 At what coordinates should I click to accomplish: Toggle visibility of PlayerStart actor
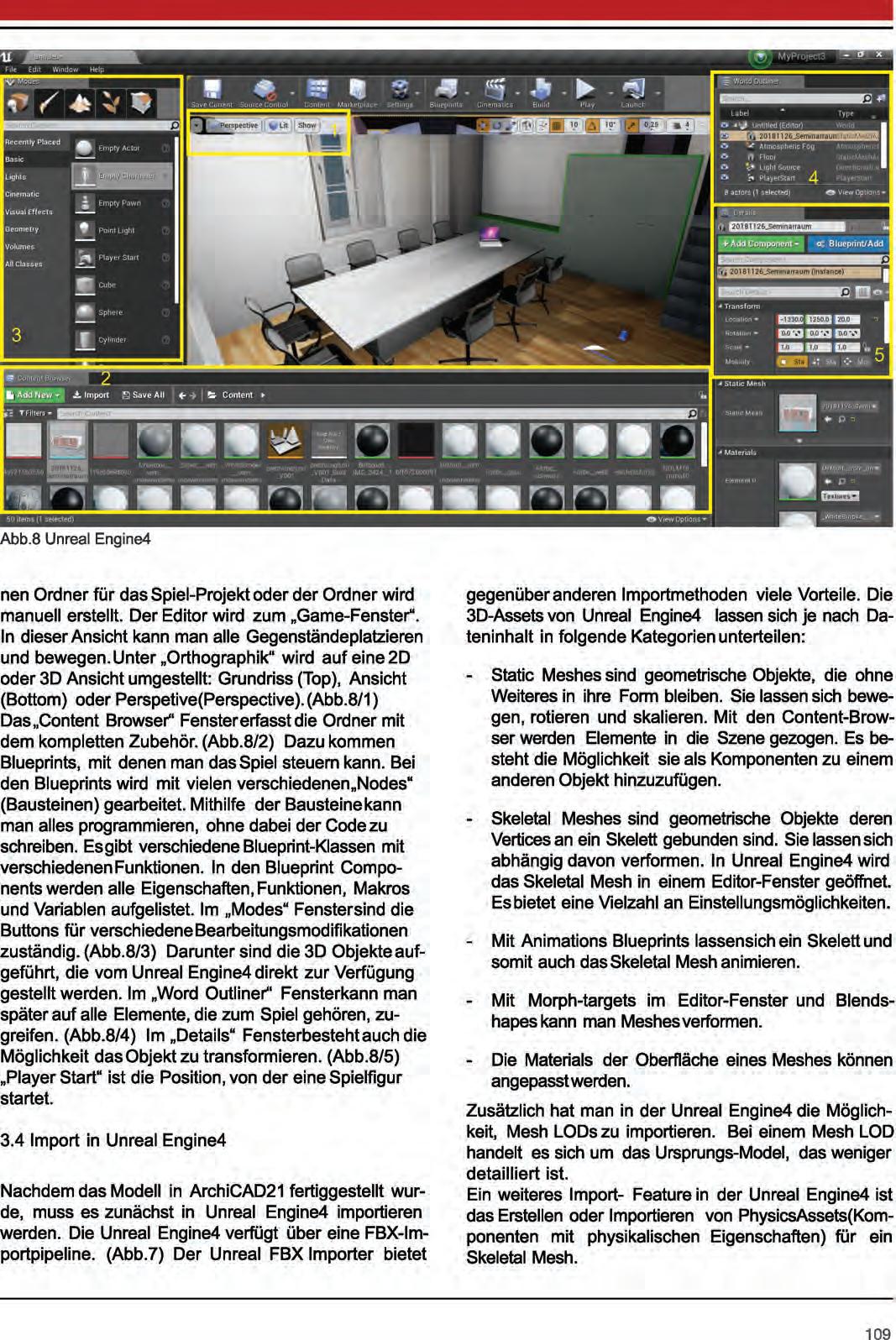click(726, 178)
